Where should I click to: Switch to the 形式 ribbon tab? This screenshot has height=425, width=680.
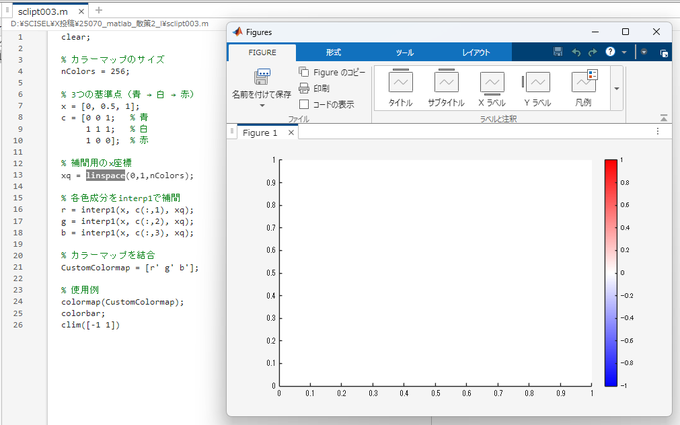click(333, 52)
